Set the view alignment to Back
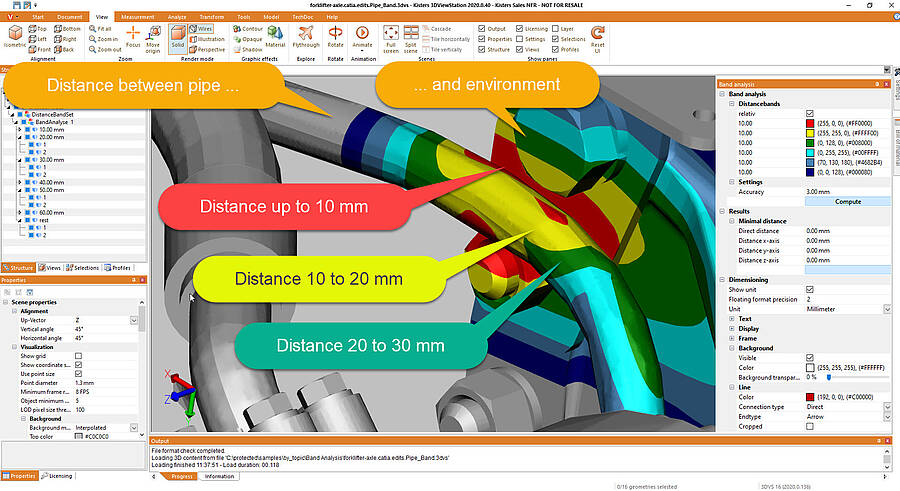Image resolution: width=900 pixels, height=491 pixels. (x=64, y=49)
